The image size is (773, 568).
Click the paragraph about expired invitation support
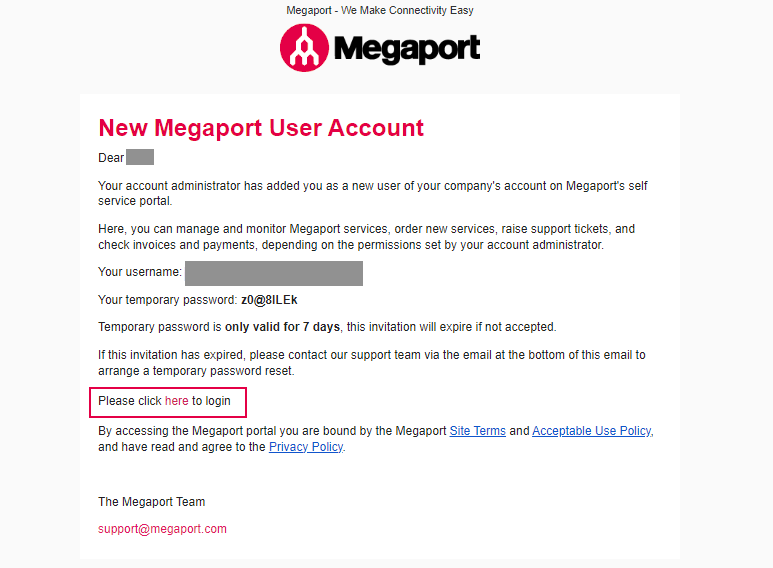(372, 363)
